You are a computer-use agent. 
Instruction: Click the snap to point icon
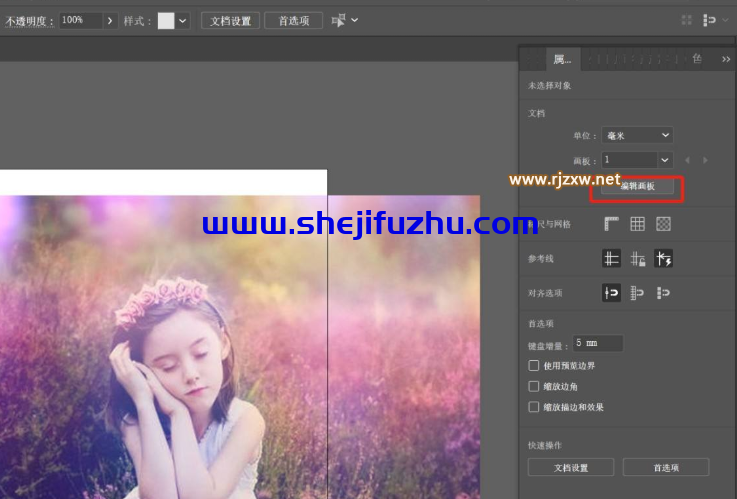pos(611,293)
